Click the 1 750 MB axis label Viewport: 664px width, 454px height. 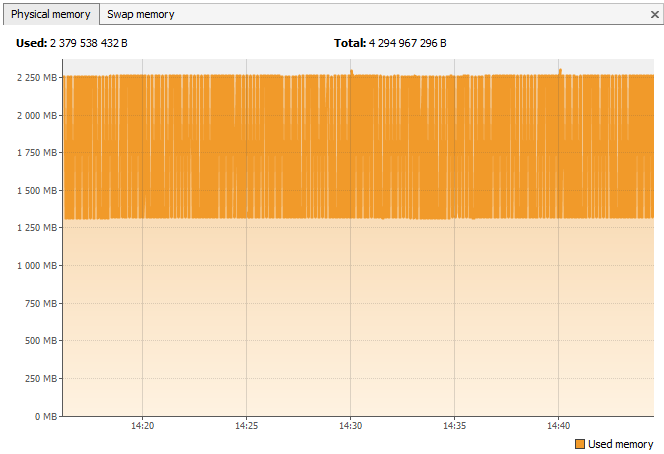coord(35,153)
